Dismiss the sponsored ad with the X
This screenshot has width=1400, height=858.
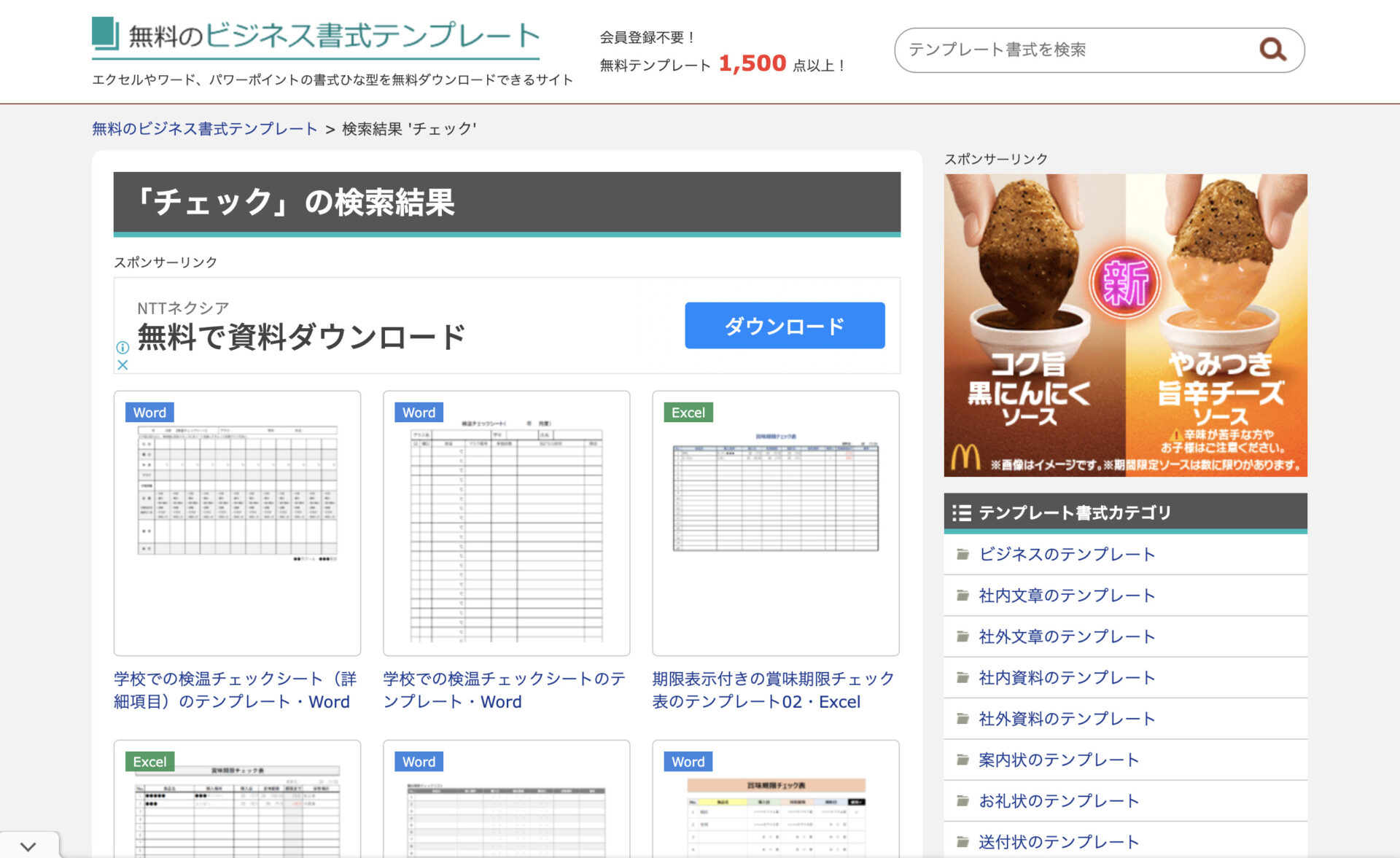pos(122,364)
